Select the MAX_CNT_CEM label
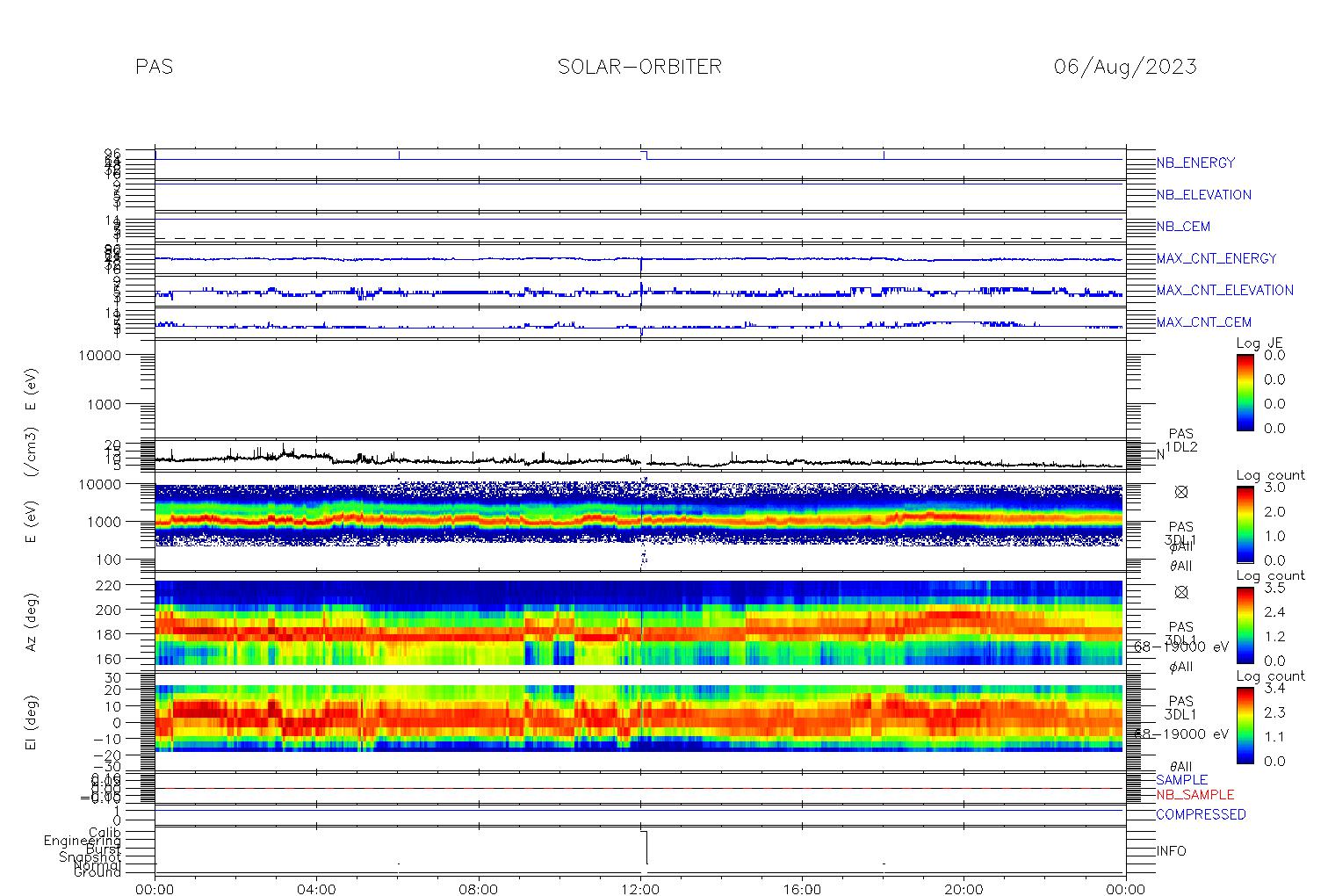 coord(1203,322)
